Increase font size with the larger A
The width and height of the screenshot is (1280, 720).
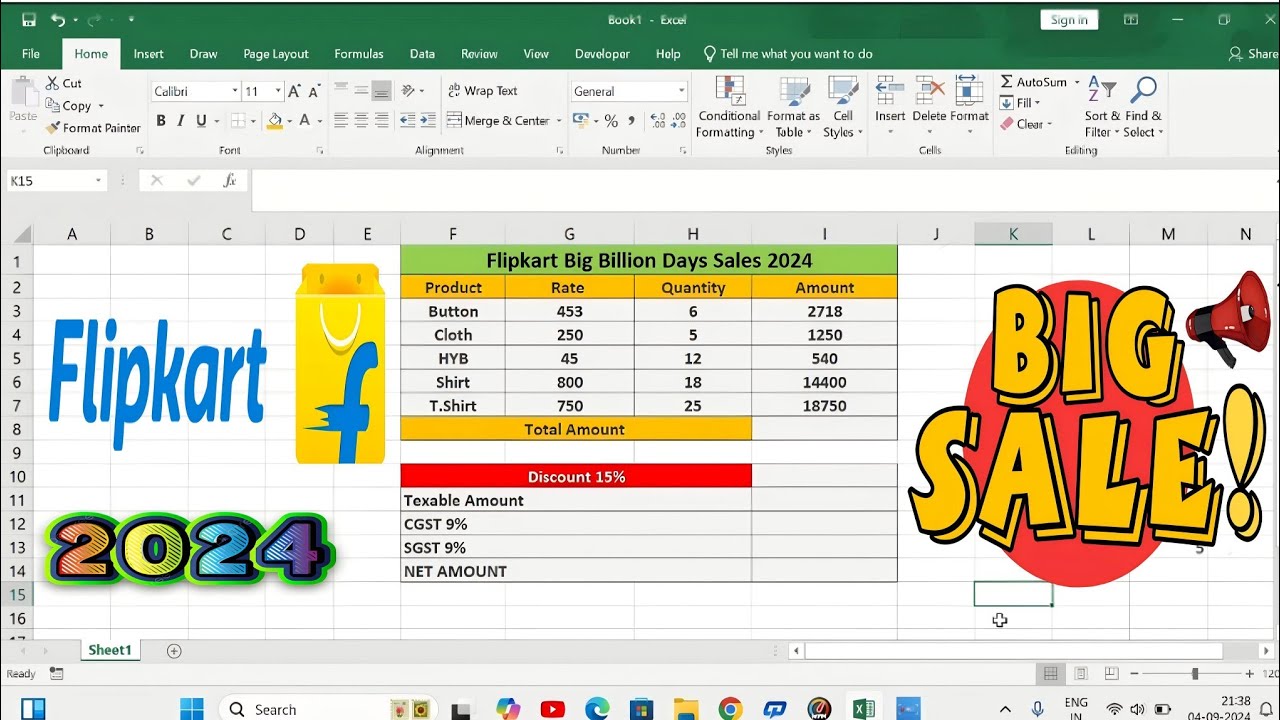tap(294, 91)
